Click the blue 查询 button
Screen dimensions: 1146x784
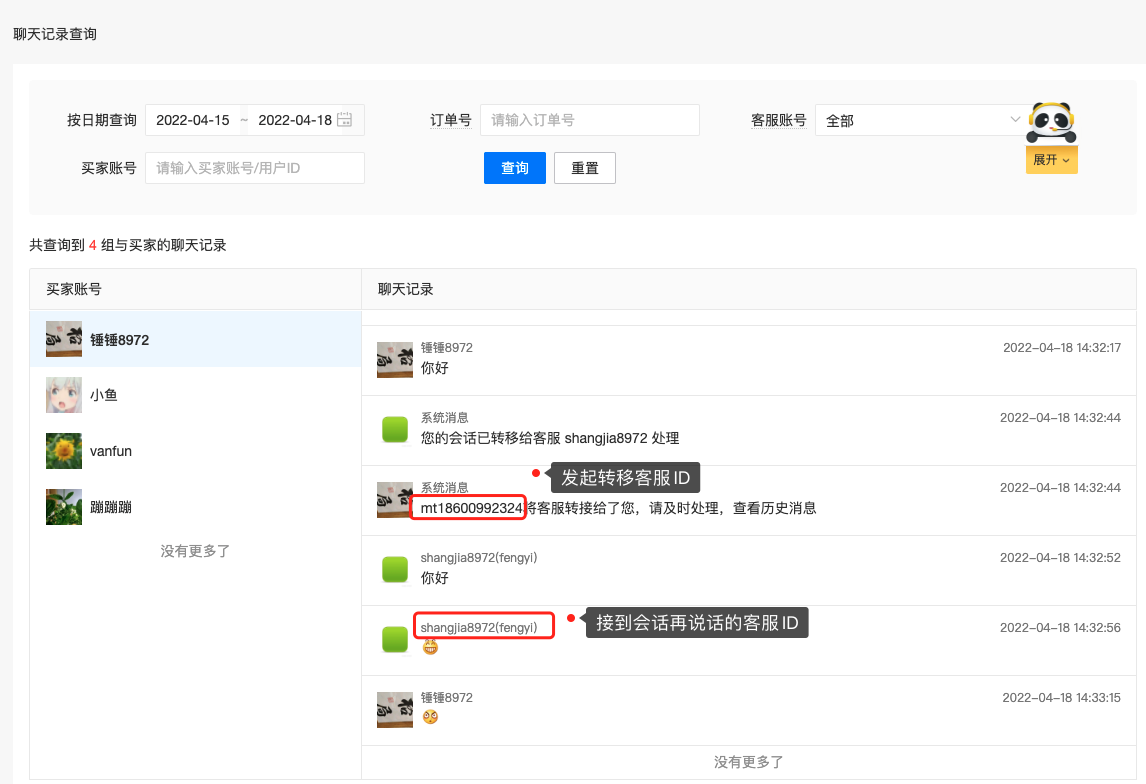tap(515, 168)
